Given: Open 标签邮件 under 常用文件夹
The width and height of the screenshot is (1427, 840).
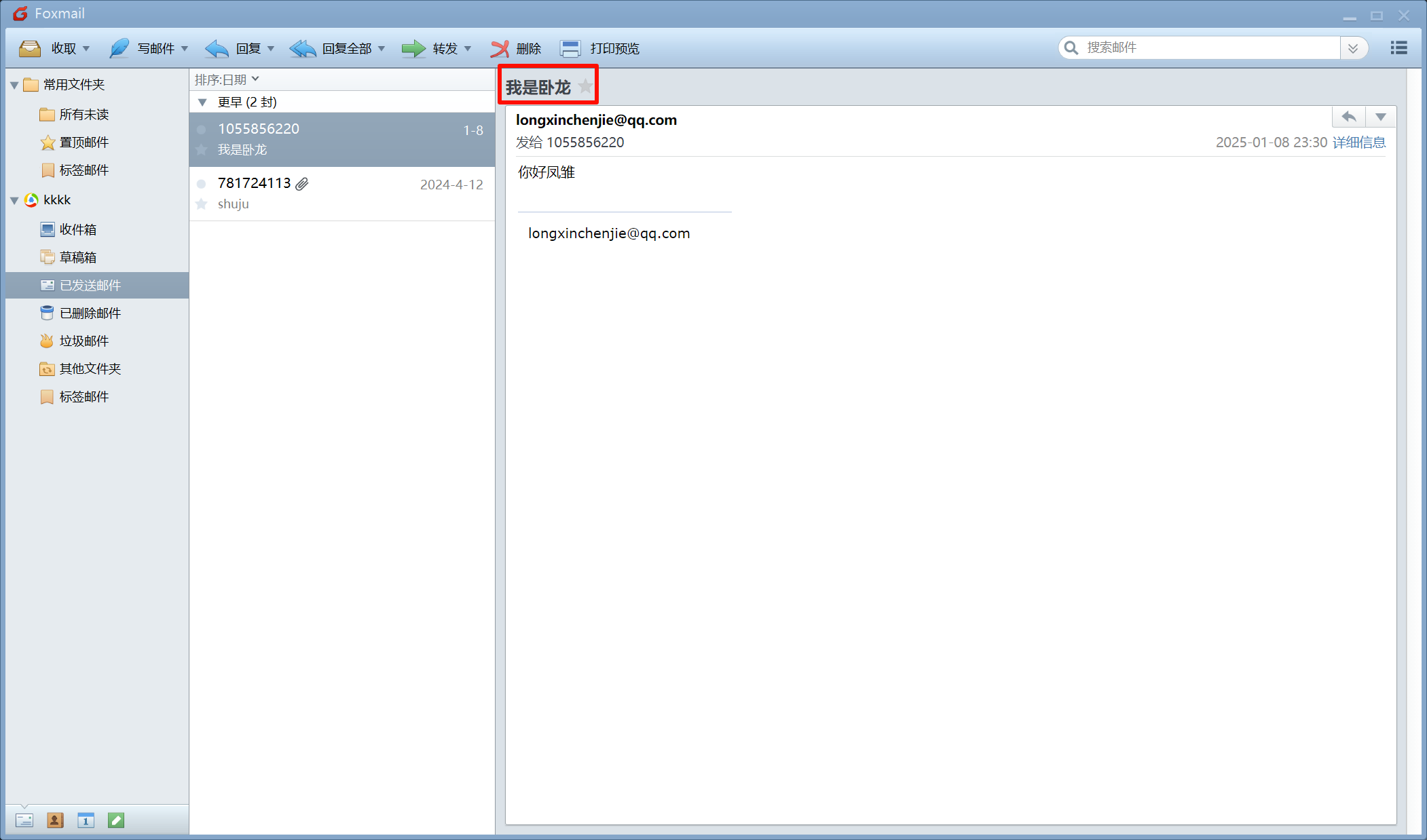Looking at the screenshot, I should pos(84,170).
